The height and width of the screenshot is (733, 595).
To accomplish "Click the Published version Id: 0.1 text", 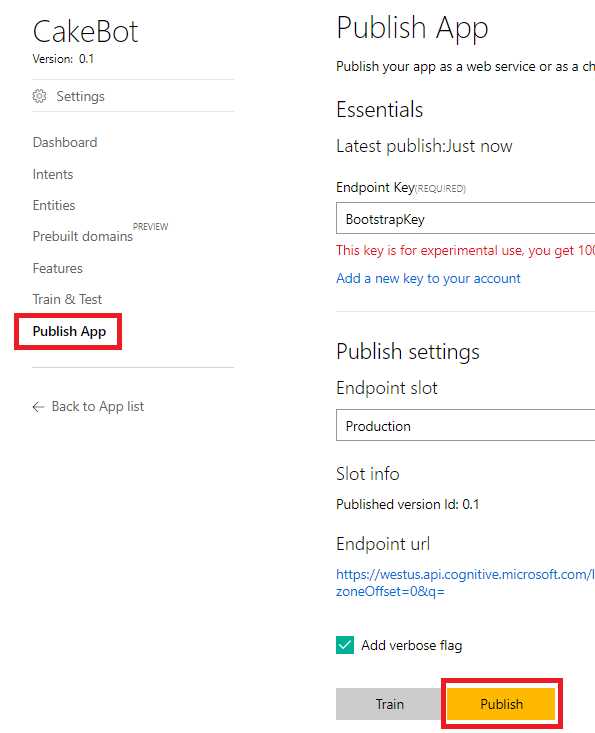I will coord(408,504).
